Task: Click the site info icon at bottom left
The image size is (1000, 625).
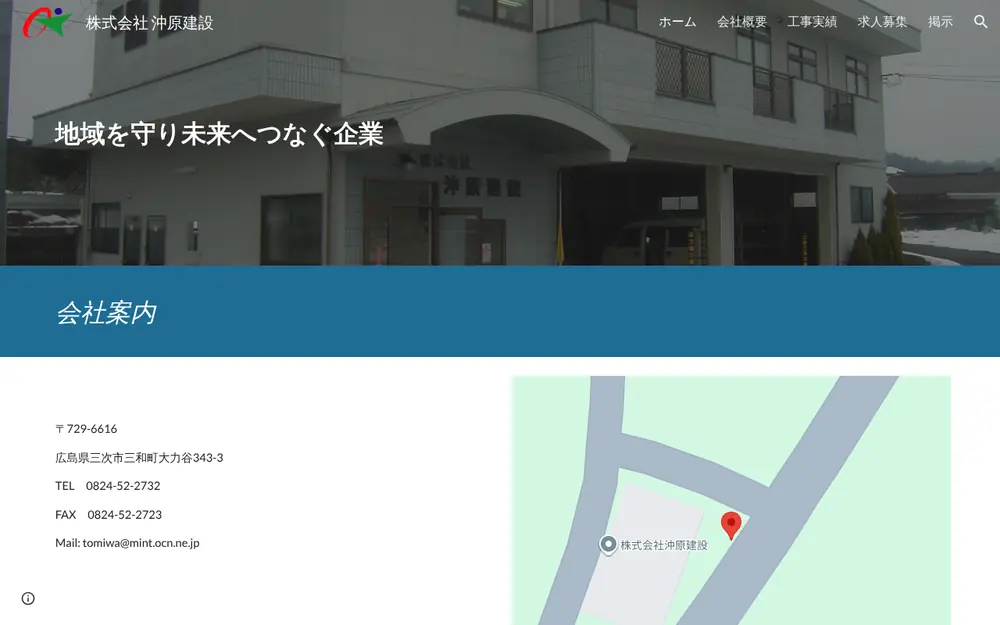Action: tap(28, 598)
